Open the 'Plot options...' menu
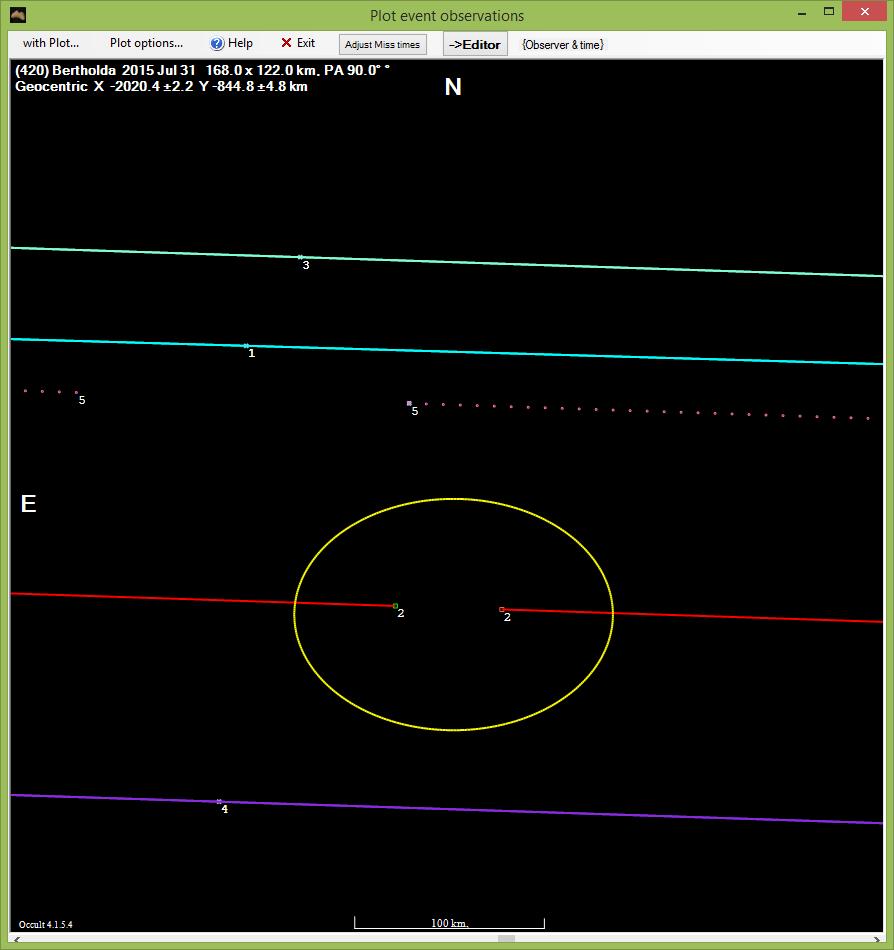 pos(146,43)
